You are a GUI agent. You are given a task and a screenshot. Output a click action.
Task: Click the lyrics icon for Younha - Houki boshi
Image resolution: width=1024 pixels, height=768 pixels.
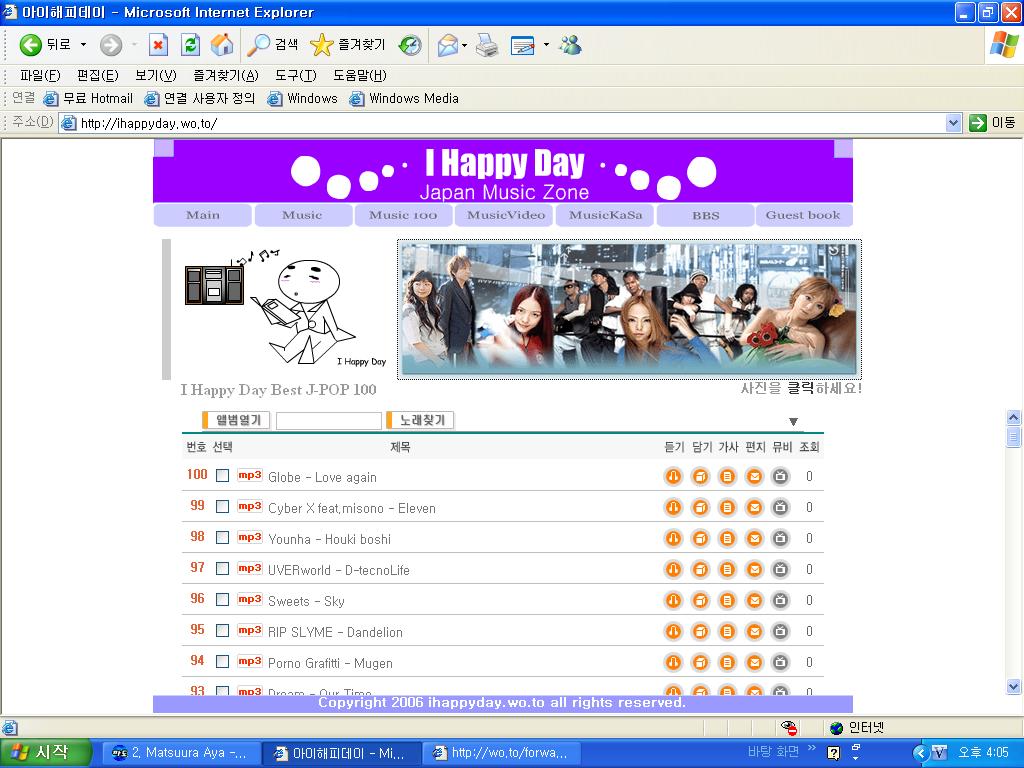(727, 539)
